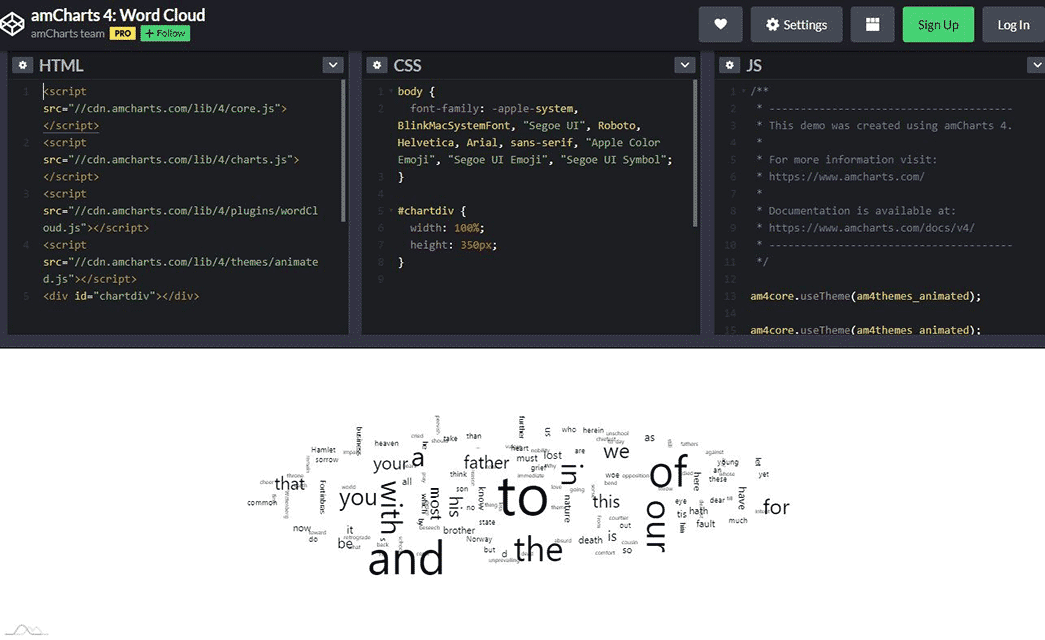Image resolution: width=1045 pixels, height=640 pixels.
Task: Click the yellow PRO badge
Action: click(x=123, y=33)
